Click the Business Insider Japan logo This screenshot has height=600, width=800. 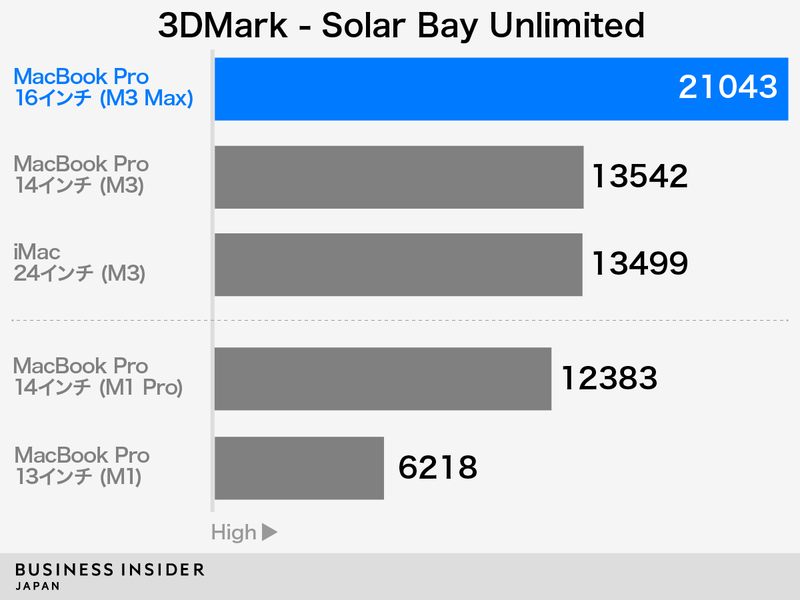click(110, 576)
